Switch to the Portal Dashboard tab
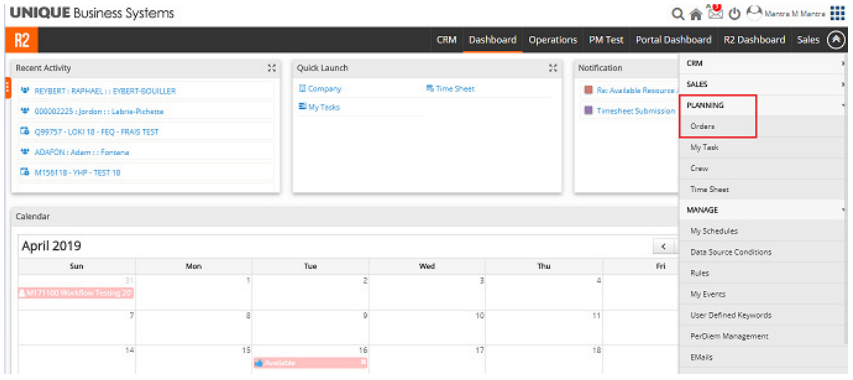This screenshot has width=853, height=380. 673,40
